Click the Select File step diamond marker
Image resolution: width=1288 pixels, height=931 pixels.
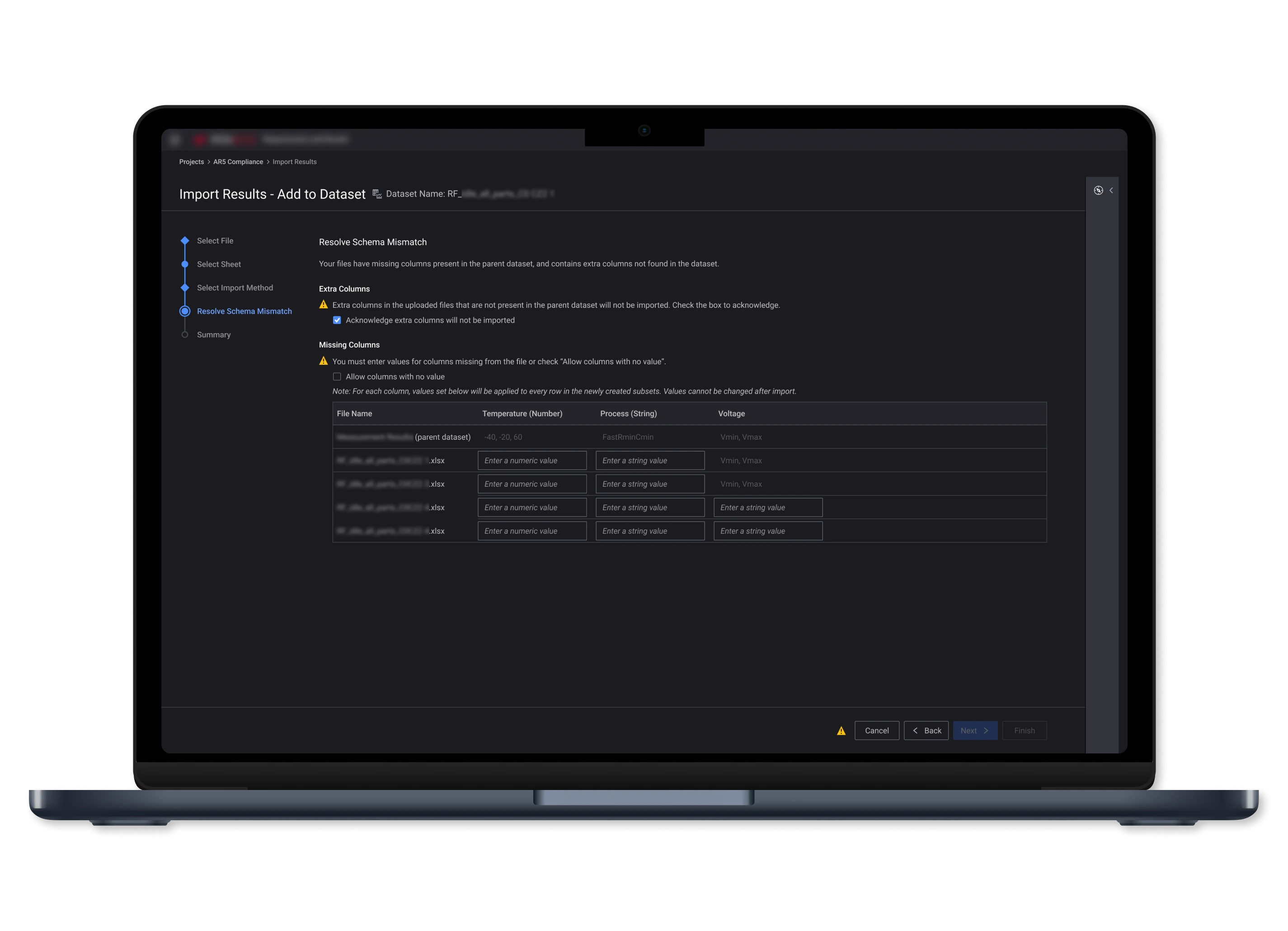[184, 241]
